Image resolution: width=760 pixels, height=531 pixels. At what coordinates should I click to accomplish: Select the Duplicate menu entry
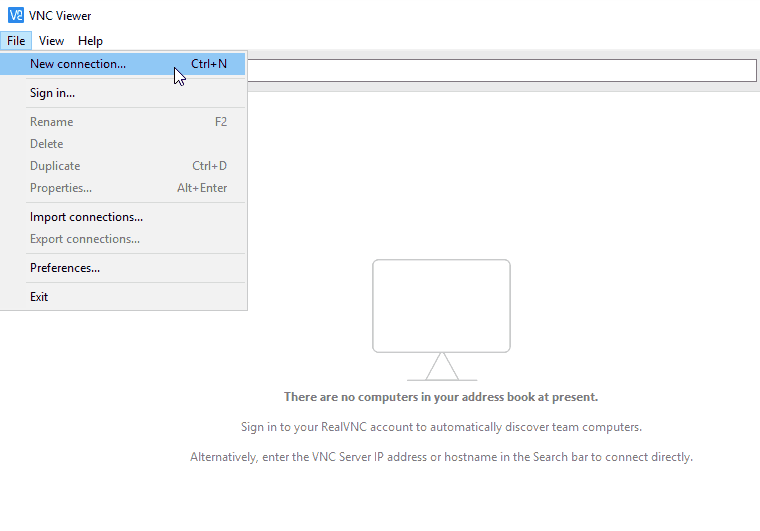tap(123, 166)
